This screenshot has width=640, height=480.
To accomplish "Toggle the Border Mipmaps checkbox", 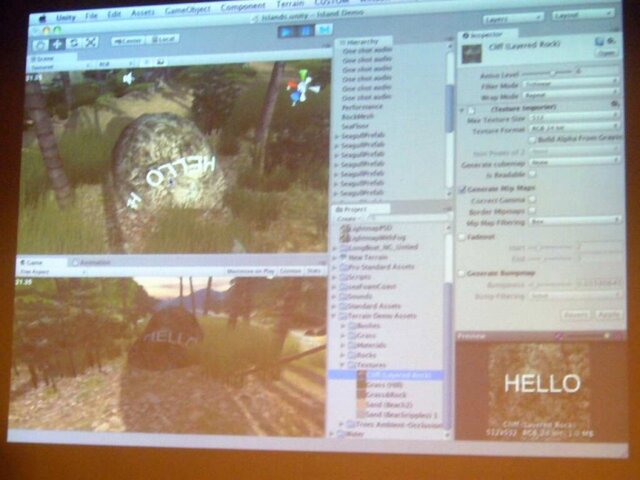I will point(532,211).
